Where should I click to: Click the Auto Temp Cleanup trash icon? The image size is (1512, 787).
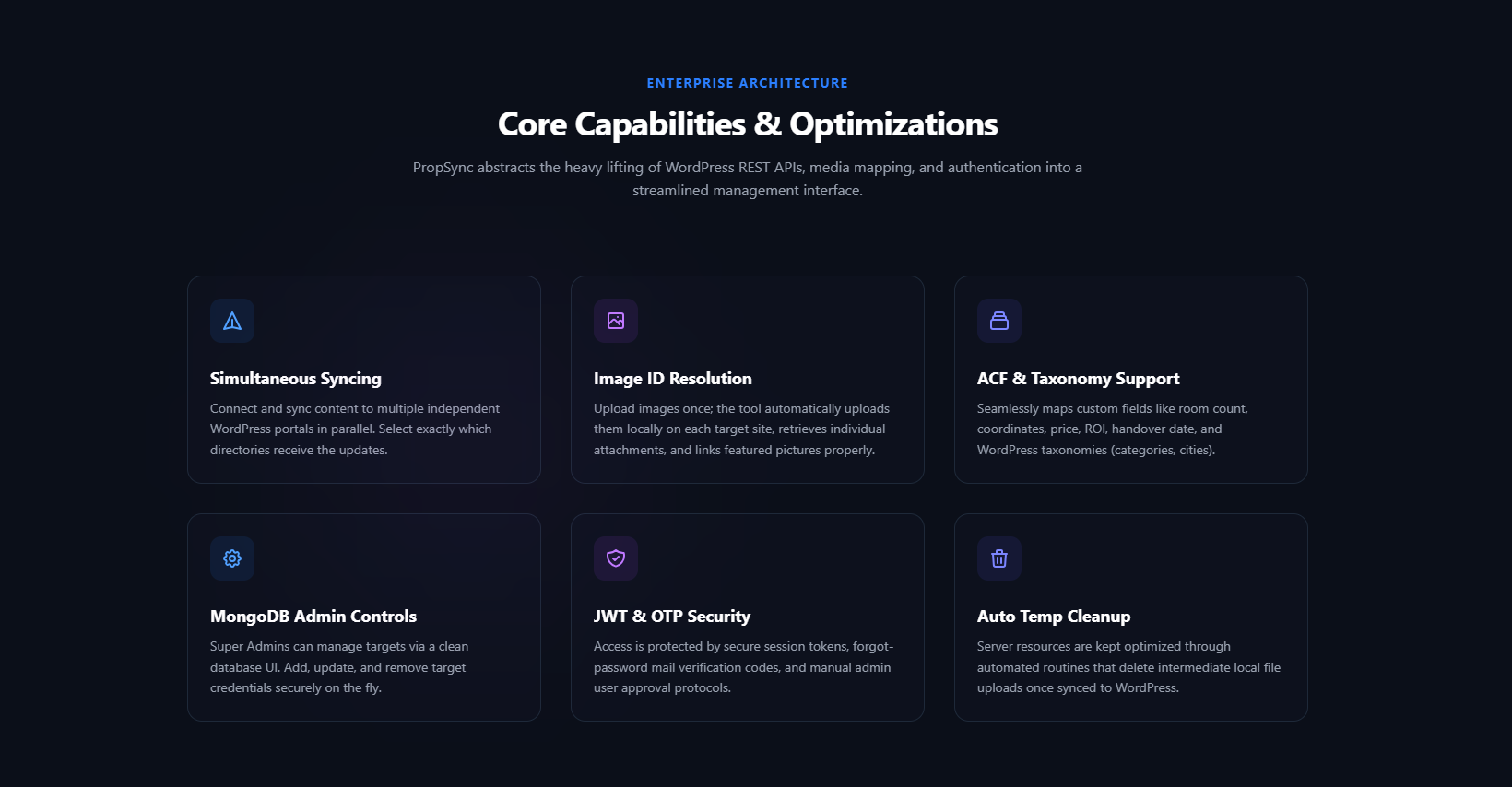[999, 558]
